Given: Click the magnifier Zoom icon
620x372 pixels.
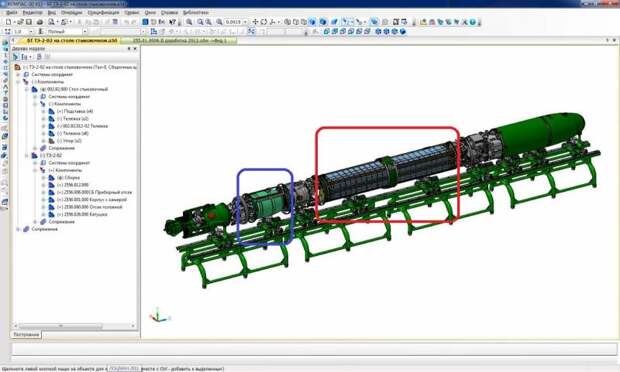Looking at the screenshot, I should [x=189, y=22].
